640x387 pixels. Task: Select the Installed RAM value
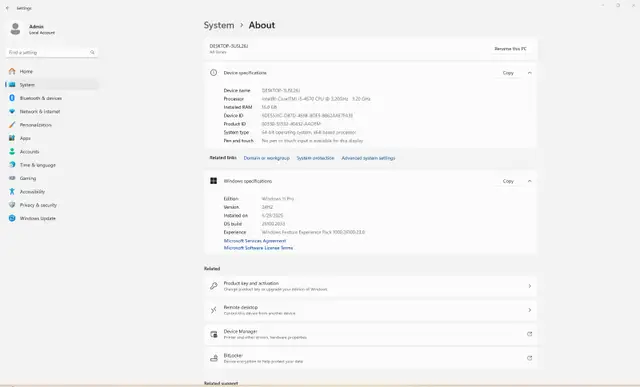click(x=269, y=107)
